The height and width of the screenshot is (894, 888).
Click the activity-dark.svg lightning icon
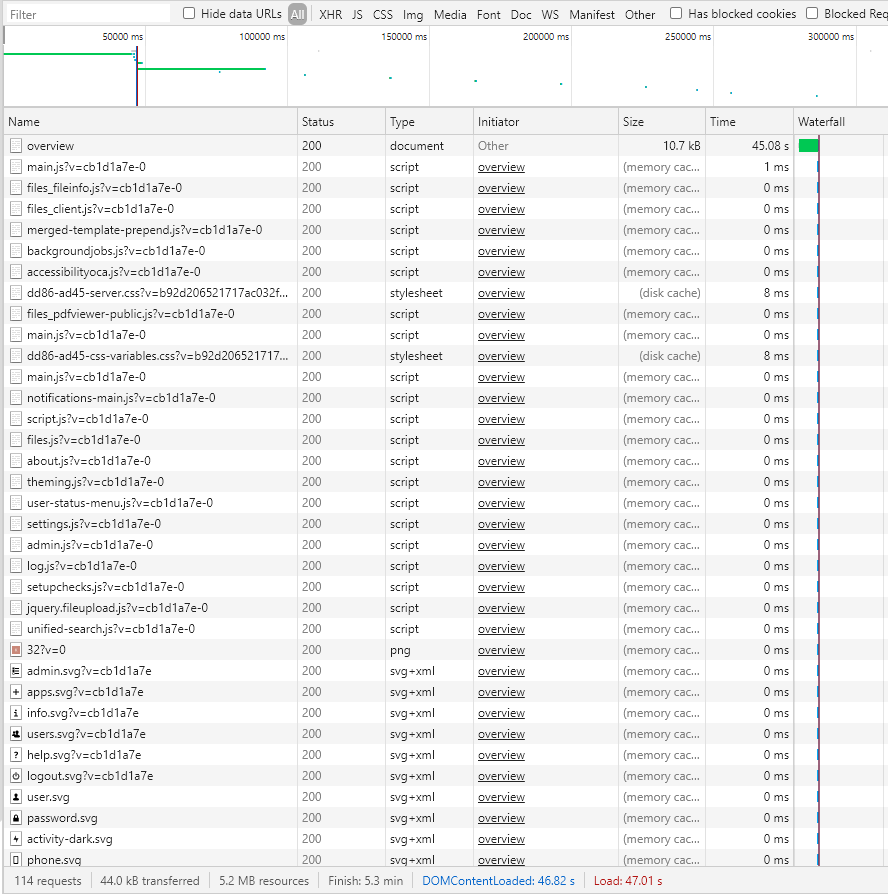click(16, 839)
